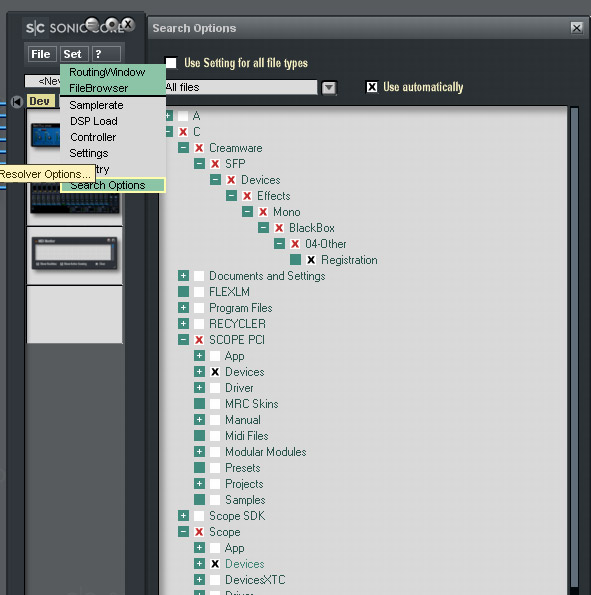Collapse the SFP folder node
Viewport: 591px width, 595px height.
[199, 164]
